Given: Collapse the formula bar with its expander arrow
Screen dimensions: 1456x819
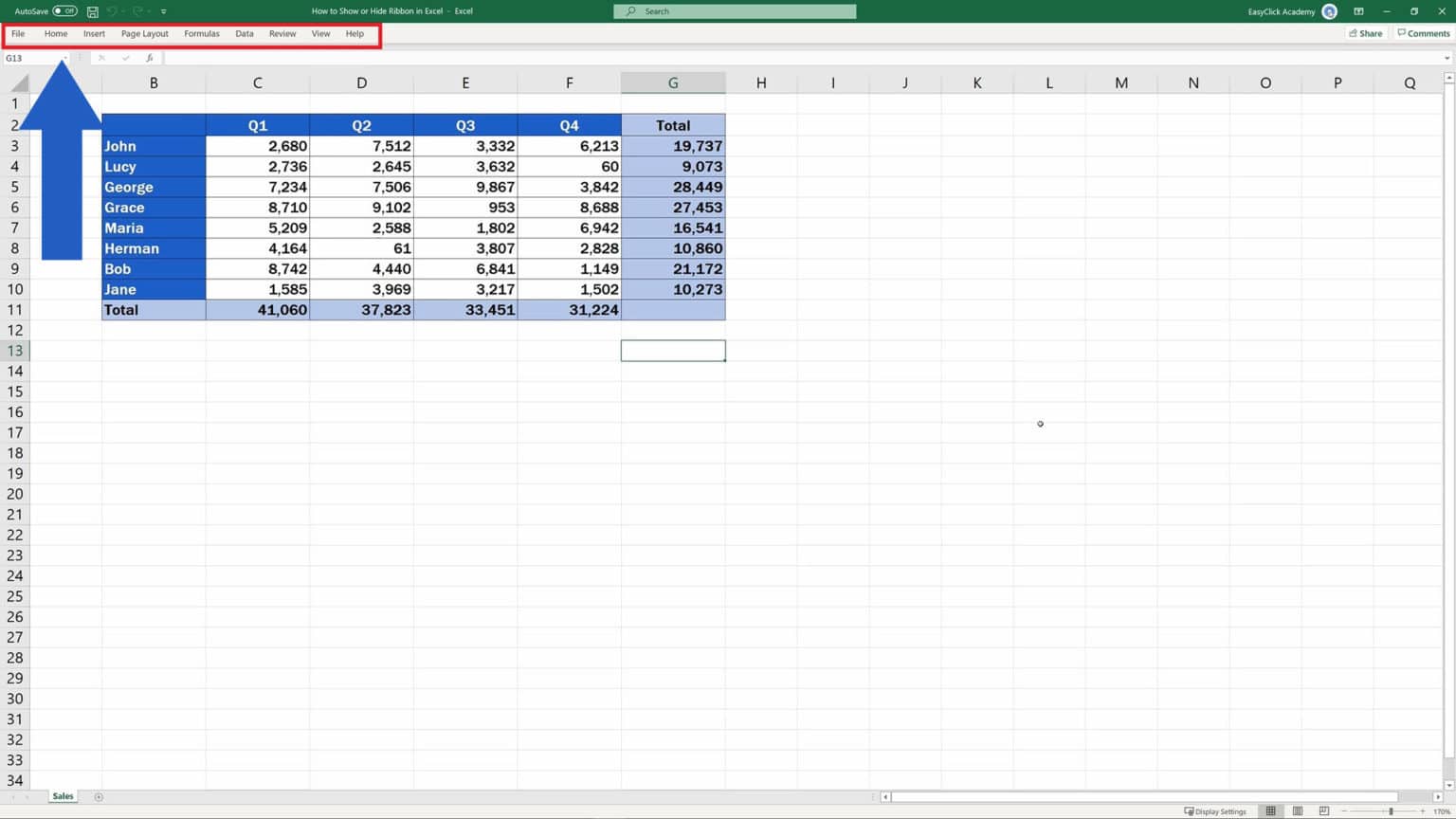Looking at the screenshot, I should pos(1448,58).
